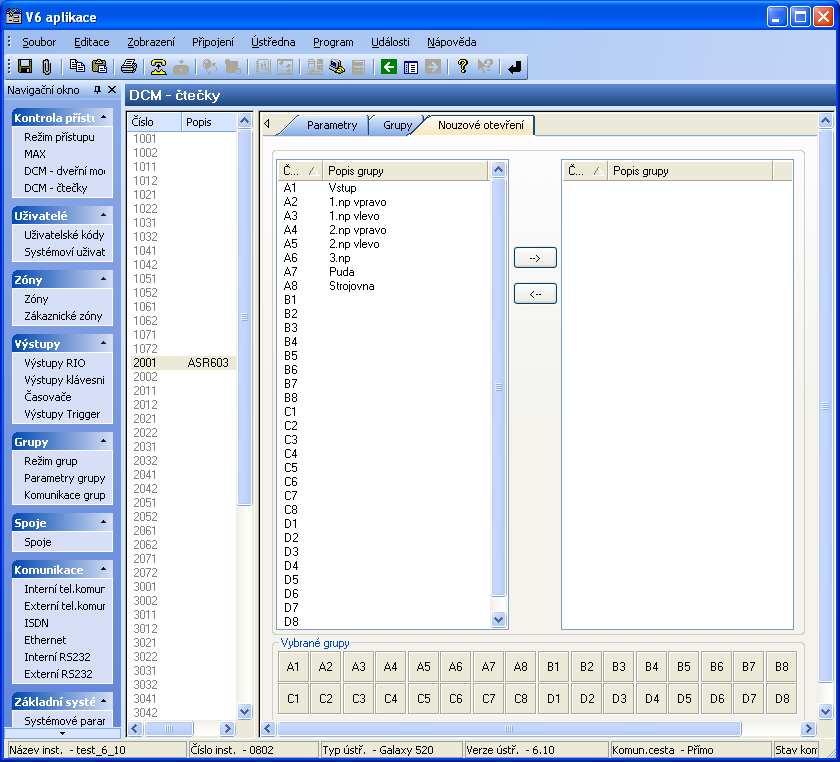Click the greyed forward arrow icon
The height and width of the screenshot is (762, 840).
433,66
